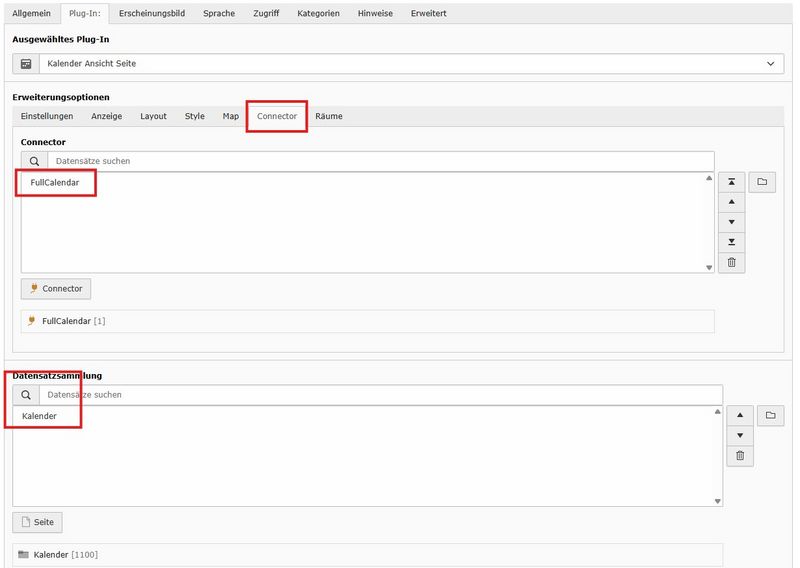This screenshot has width=800, height=568.
Task: Select the Einstellungen sub-tab
Action: click(47, 116)
